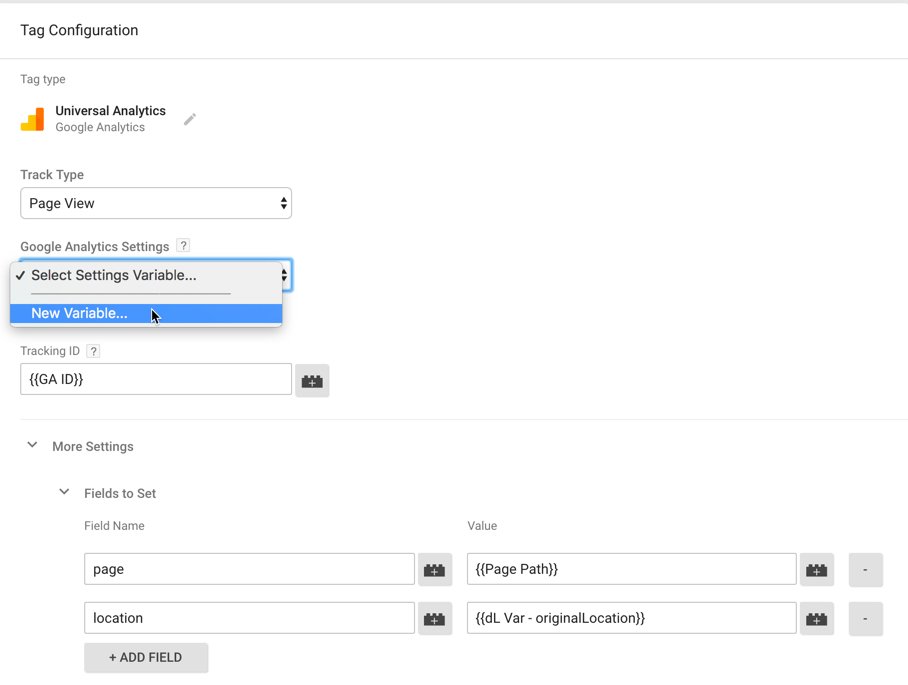908x685 pixels.
Task: Click the Tracking ID input with {{GA ID}}
Action: click(x=156, y=379)
